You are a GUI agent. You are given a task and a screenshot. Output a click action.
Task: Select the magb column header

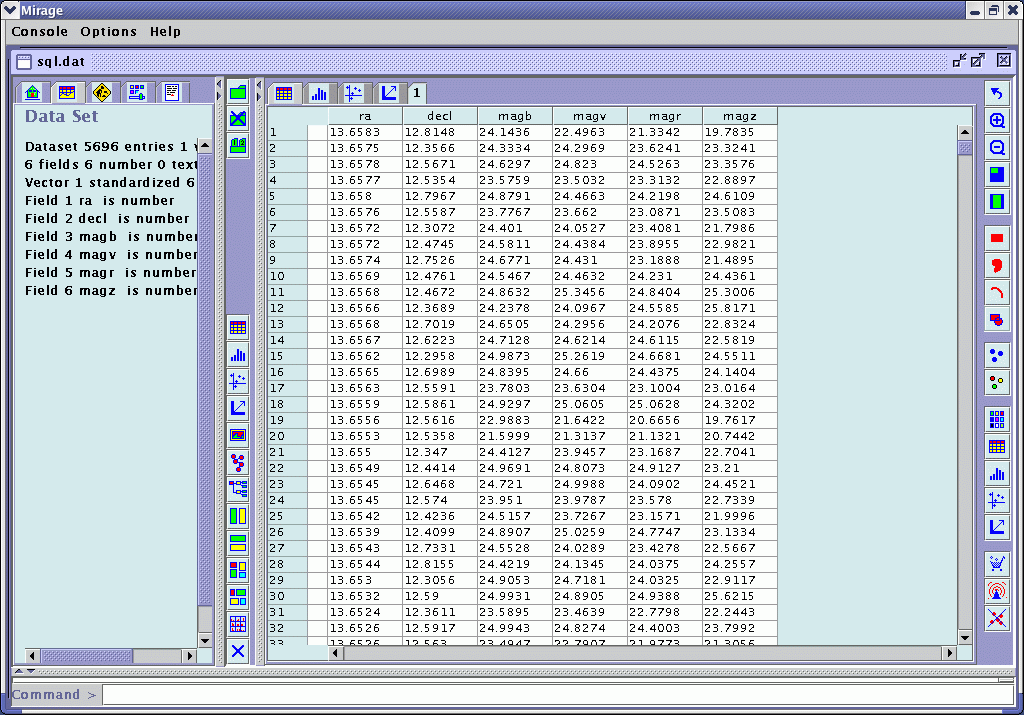coord(515,116)
